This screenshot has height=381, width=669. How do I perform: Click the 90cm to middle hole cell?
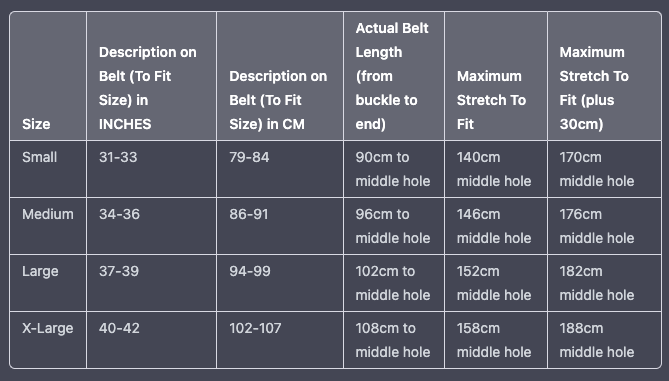click(x=394, y=169)
